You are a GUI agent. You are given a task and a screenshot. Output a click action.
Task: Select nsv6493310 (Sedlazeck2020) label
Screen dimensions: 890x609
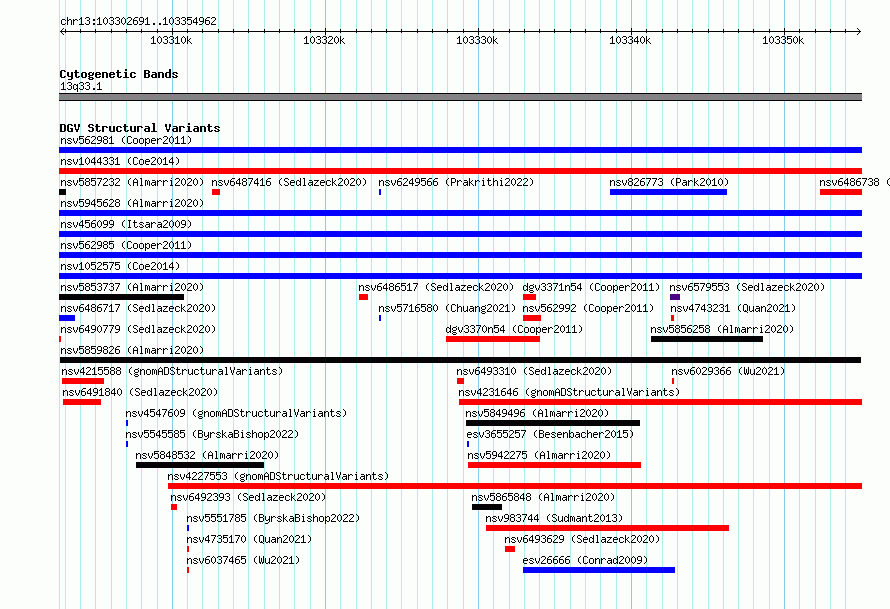534,371
